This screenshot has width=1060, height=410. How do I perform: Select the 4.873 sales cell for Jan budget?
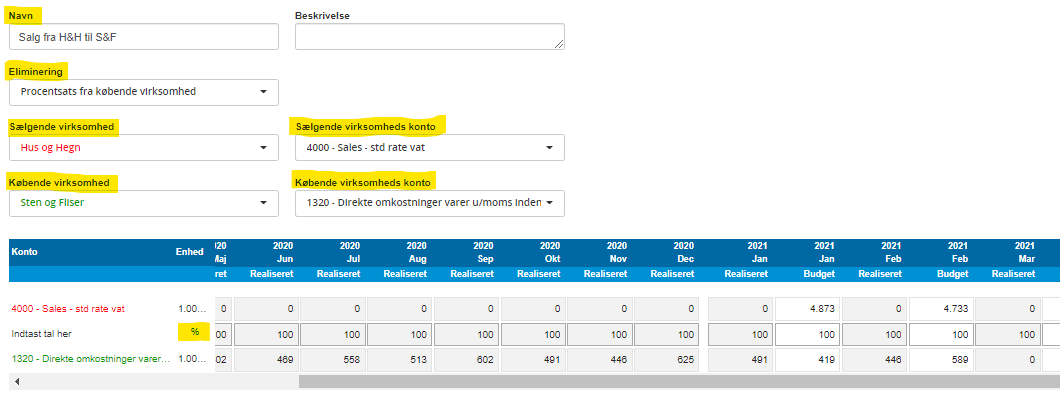(806, 309)
